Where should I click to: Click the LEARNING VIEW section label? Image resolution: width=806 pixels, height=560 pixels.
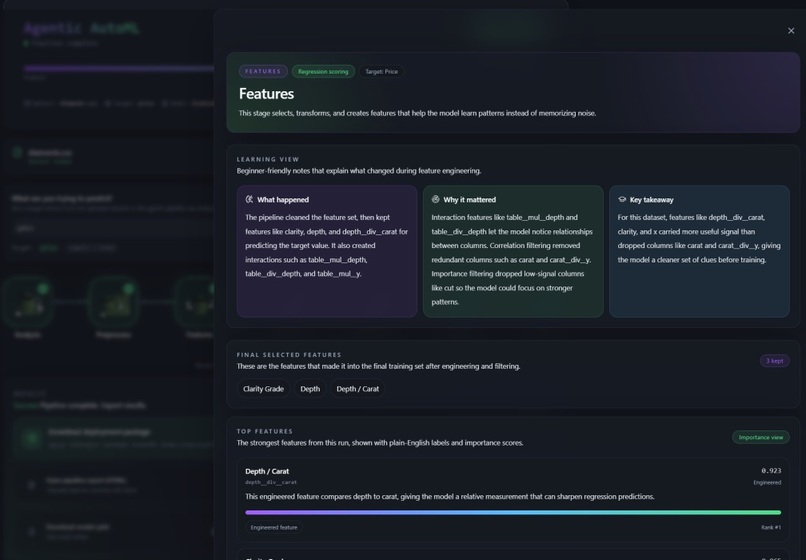coord(268,159)
